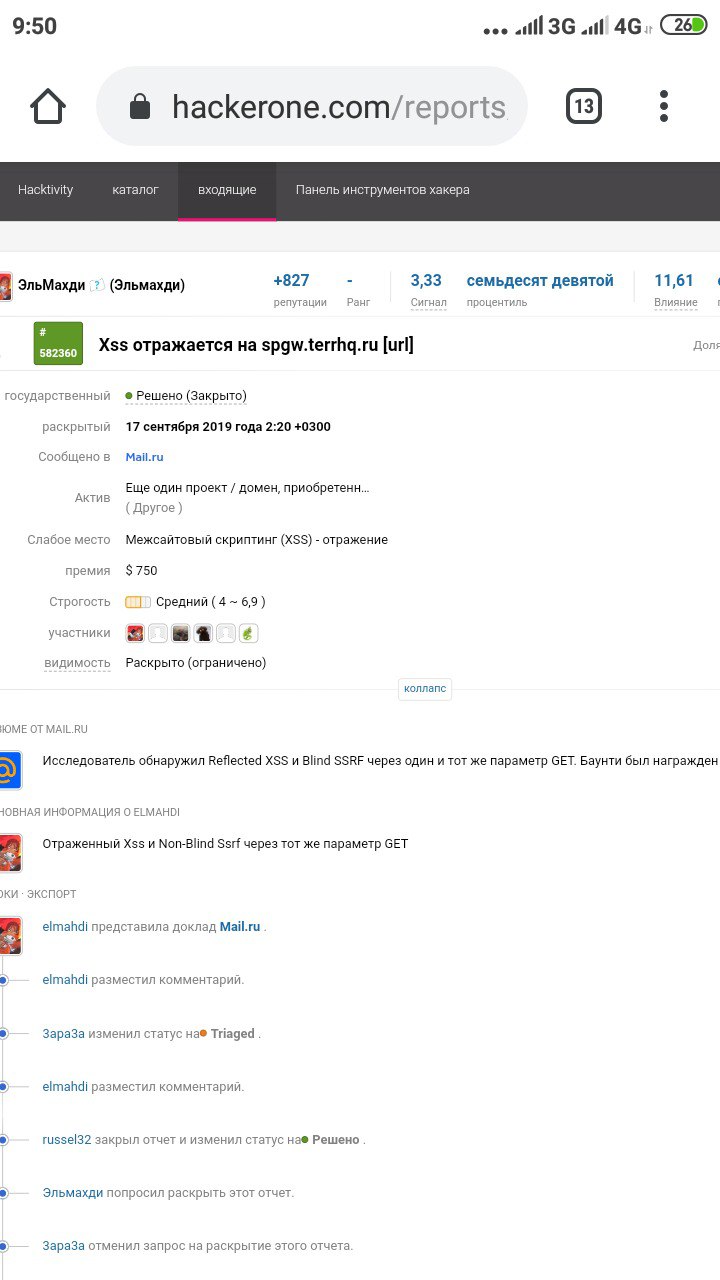
Task: Open the 'каталог' tab
Action: click(135, 190)
